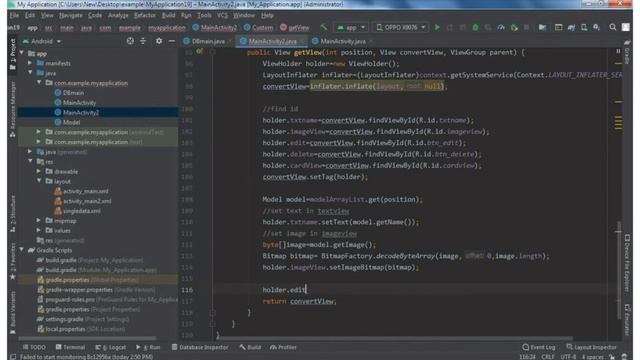Click the collapse-all icon in Project panel
The width and height of the screenshot is (640, 360).
[143, 41]
